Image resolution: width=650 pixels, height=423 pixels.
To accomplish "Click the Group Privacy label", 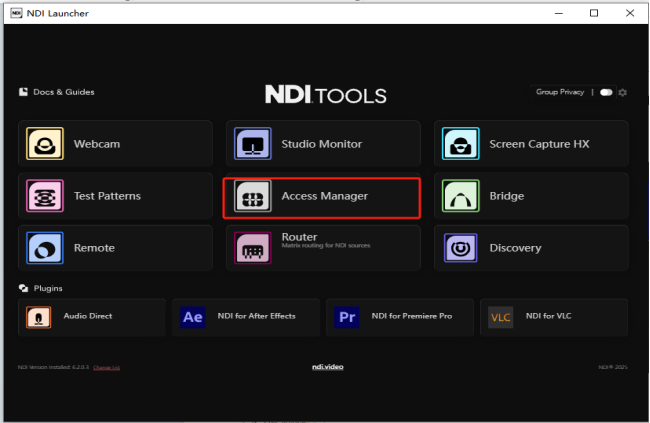I will (560, 92).
